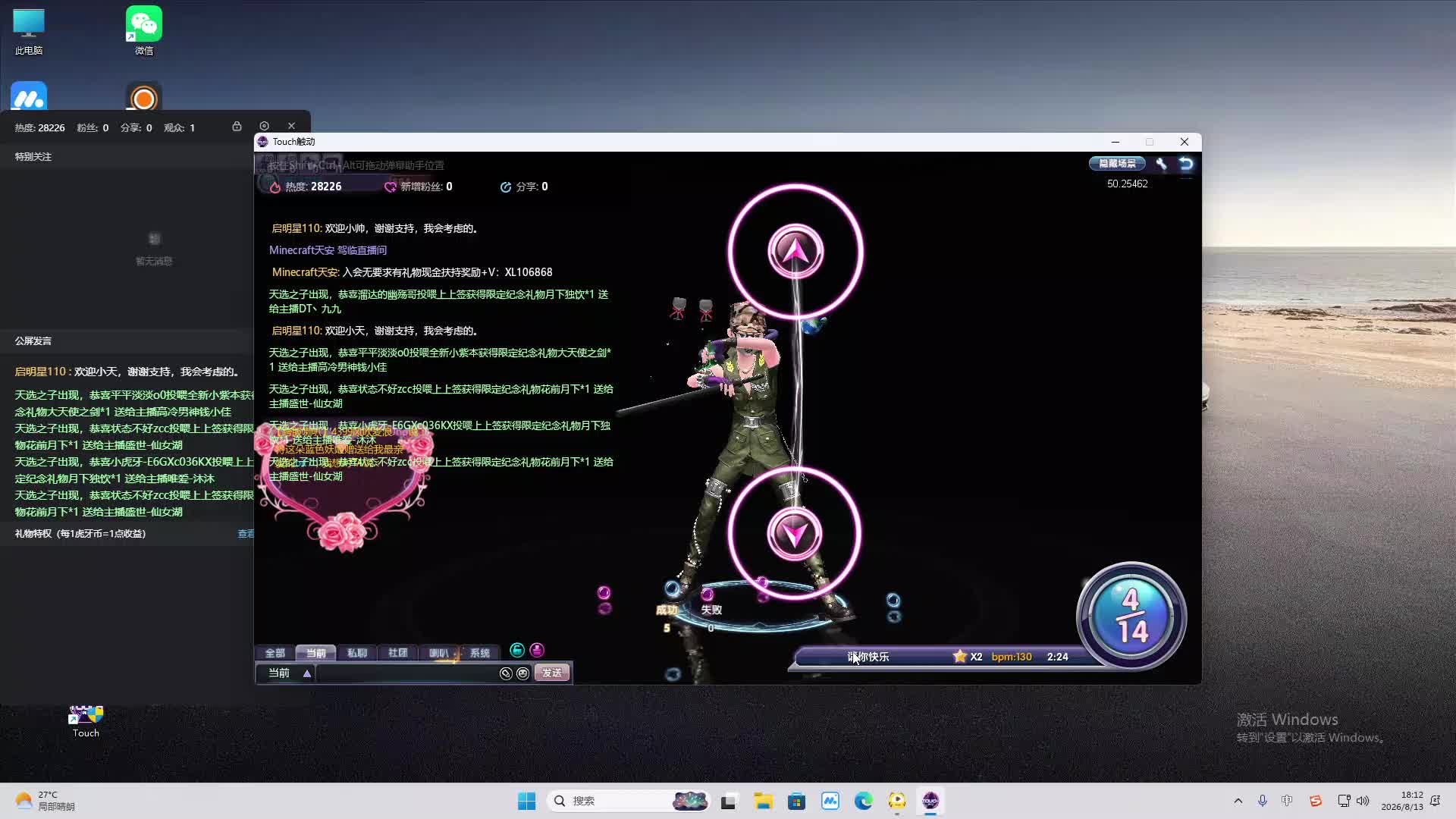Open the 此电脑 desktop icon

(x=29, y=31)
